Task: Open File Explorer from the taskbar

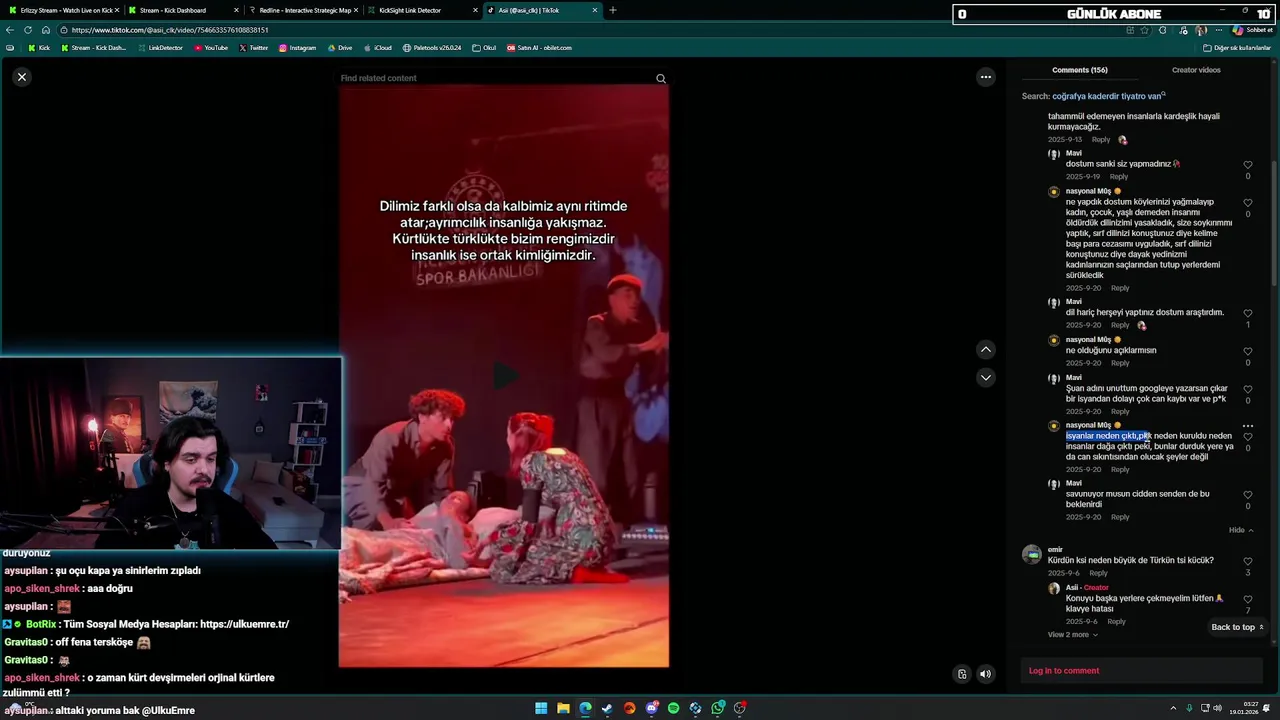Action: (563, 708)
